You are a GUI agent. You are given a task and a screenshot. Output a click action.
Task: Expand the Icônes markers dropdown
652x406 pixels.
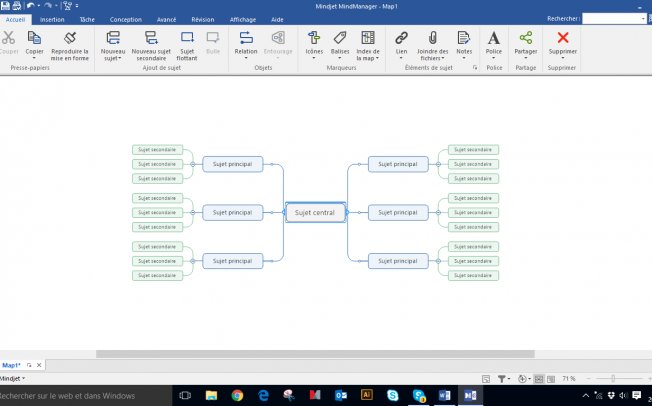[313, 58]
